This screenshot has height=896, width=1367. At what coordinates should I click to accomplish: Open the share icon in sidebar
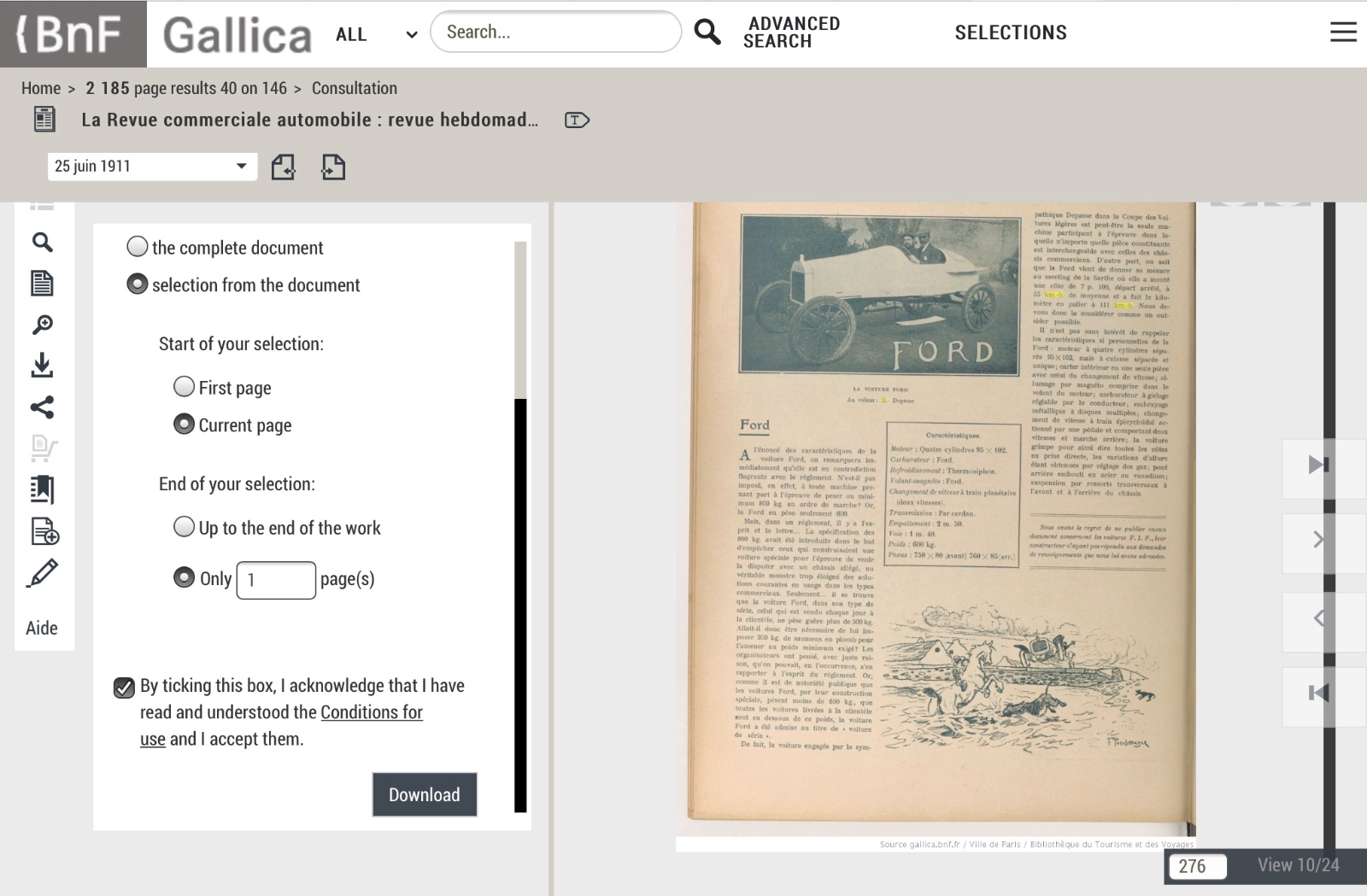[x=42, y=407]
